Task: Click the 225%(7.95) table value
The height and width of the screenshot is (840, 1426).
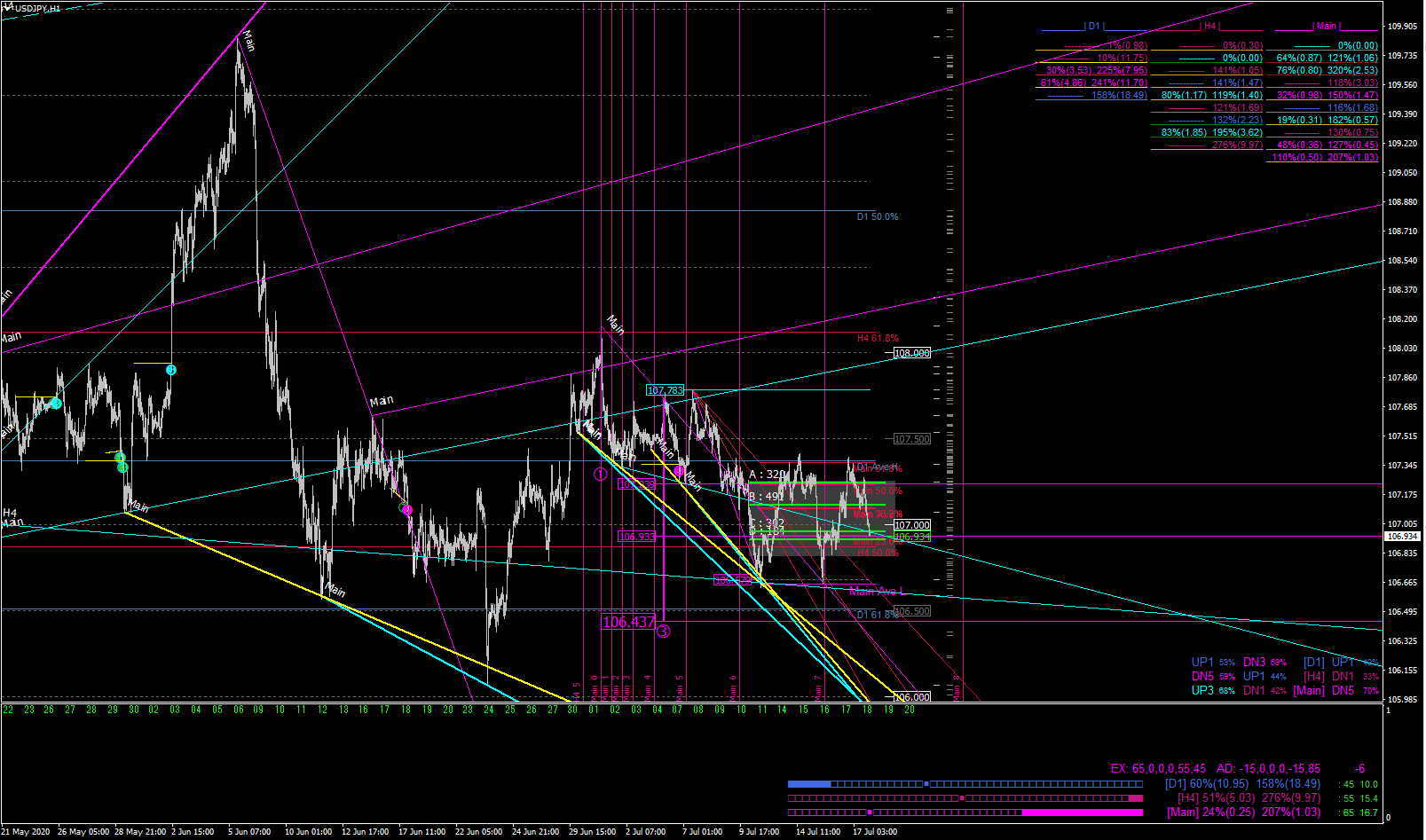Action: click(1122, 71)
